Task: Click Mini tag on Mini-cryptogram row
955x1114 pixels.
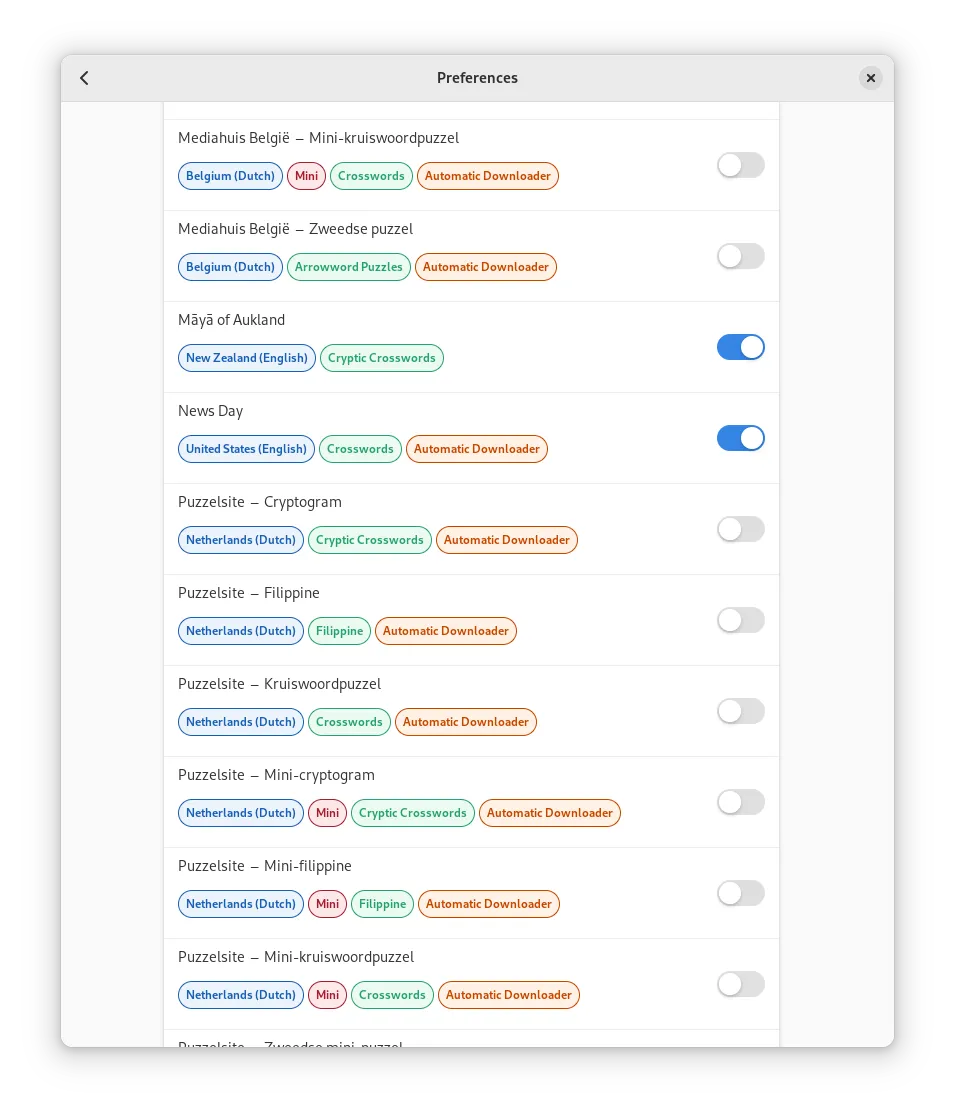Action: [x=327, y=813]
